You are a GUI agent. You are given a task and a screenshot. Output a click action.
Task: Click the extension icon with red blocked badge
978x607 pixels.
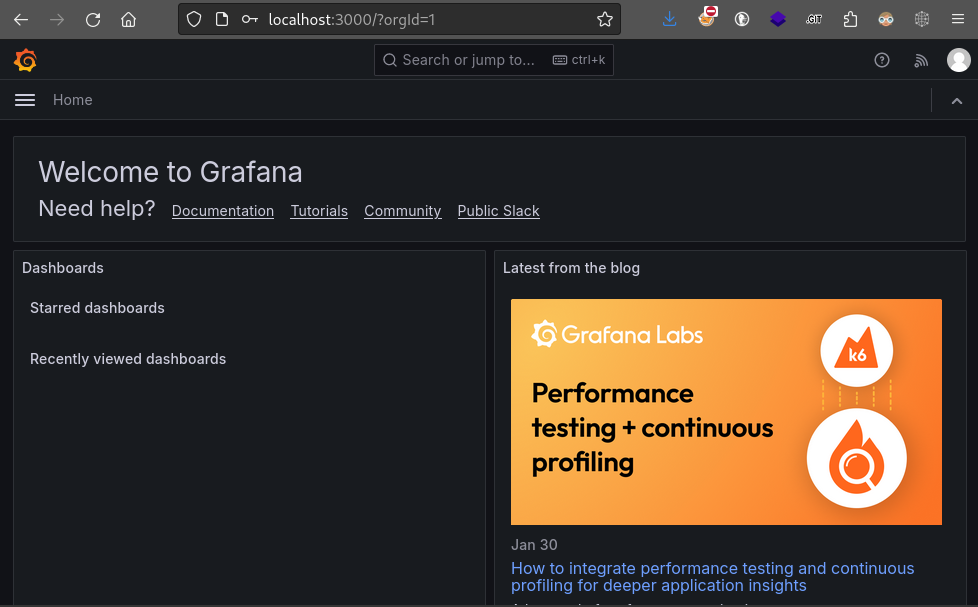[x=707, y=18]
